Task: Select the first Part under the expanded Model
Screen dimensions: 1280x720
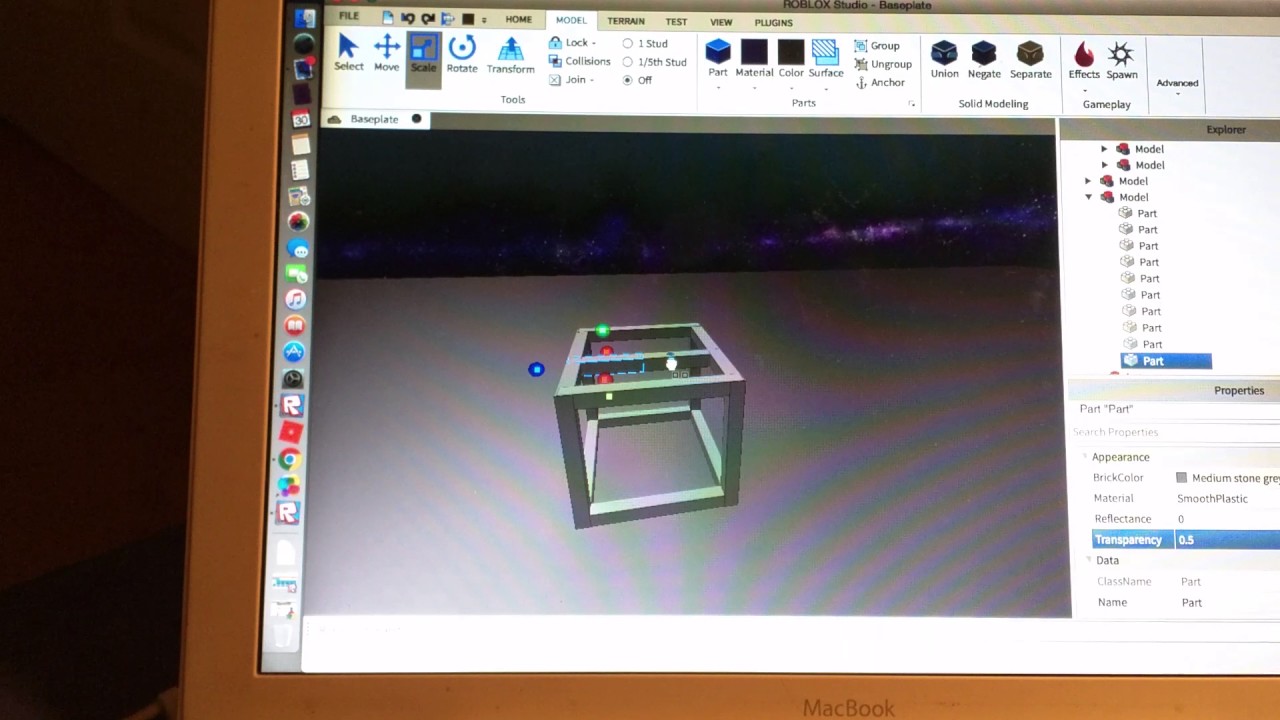Action: pyautogui.click(x=1138, y=213)
